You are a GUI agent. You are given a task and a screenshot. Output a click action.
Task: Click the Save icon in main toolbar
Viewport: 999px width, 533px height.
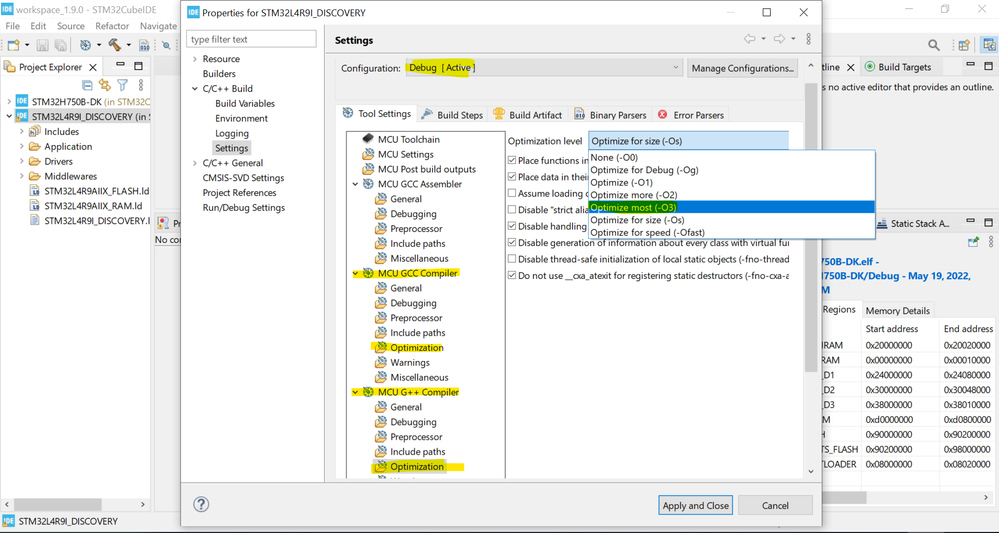point(43,45)
